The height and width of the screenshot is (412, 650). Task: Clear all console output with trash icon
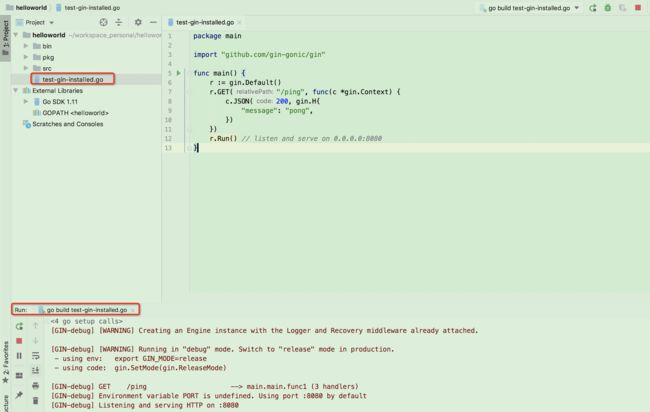coord(36,400)
